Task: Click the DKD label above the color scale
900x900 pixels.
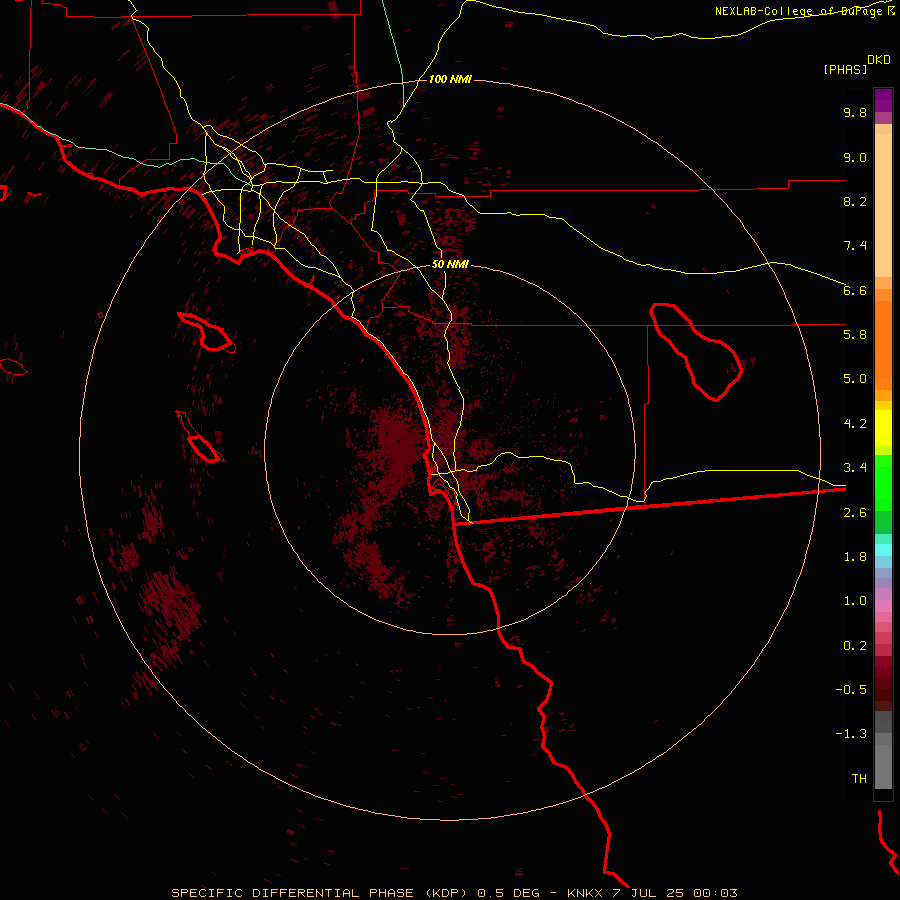Action: pyautogui.click(x=878, y=60)
